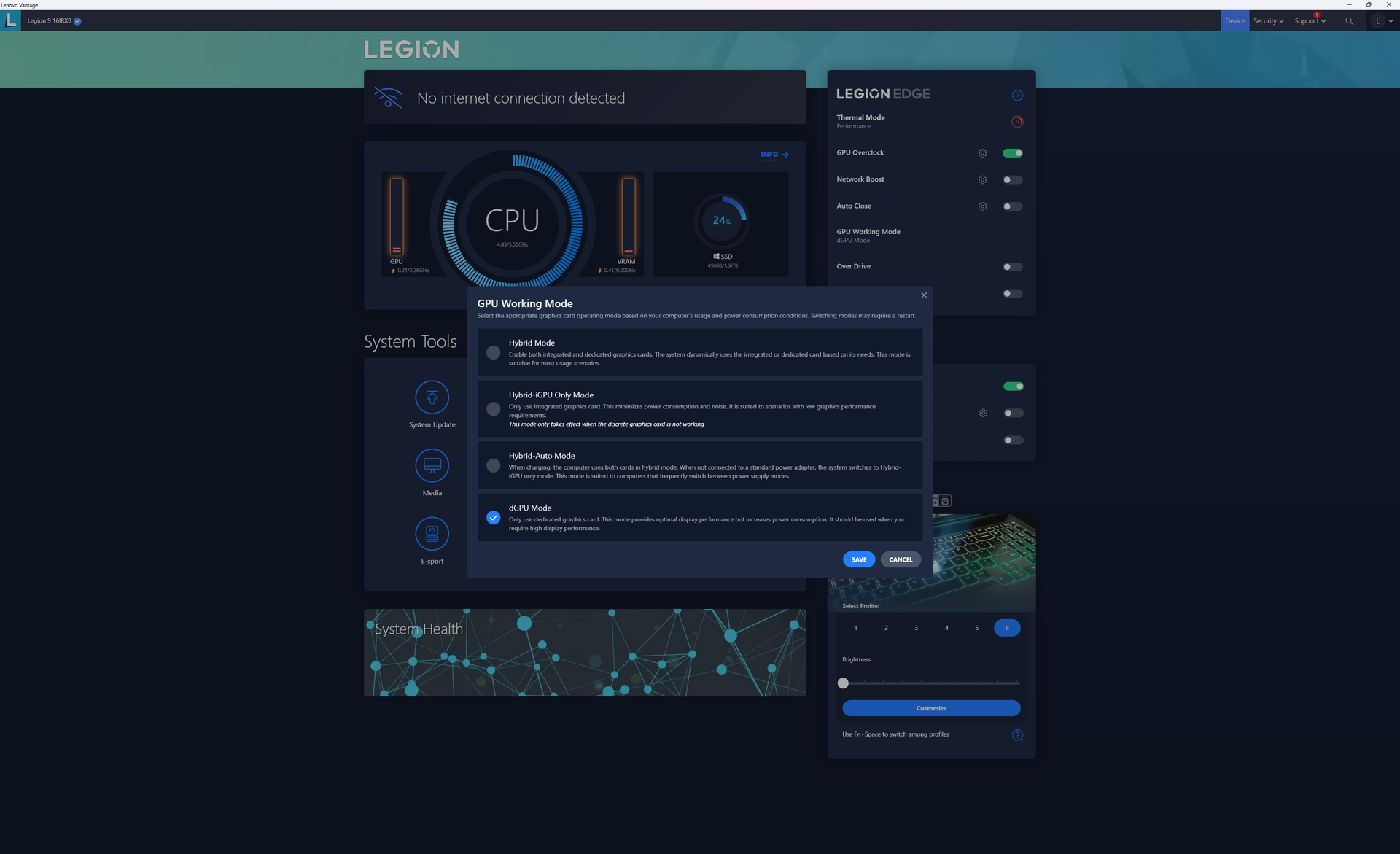Viewport: 1400px width, 854px height.
Task: Click the Thermal Mode performance icon
Action: tap(1017, 122)
